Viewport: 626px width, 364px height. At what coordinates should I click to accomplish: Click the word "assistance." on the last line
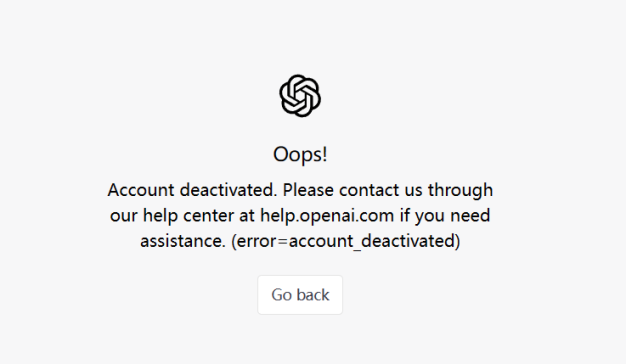tap(183, 241)
